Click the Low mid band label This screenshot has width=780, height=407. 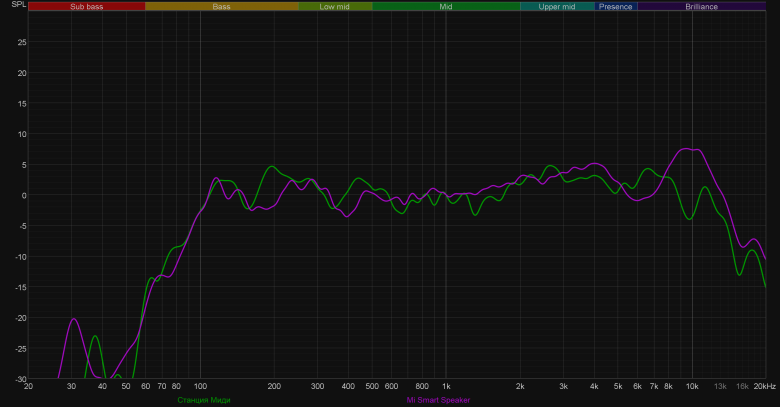[334, 6]
